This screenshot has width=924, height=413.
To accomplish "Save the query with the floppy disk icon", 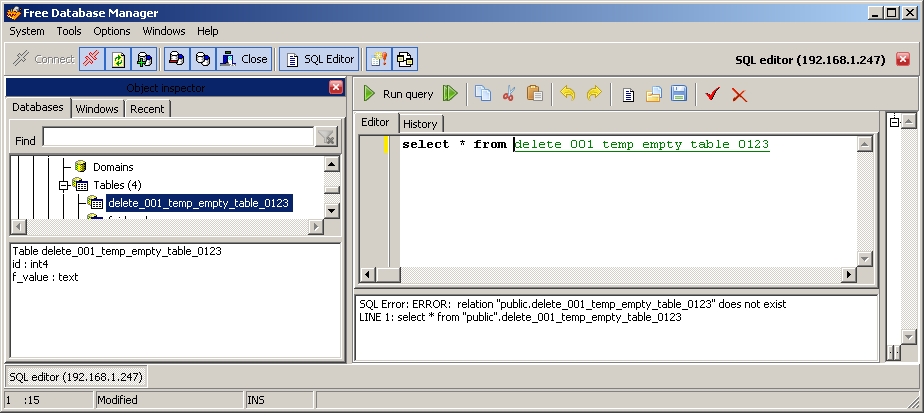I will (x=679, y=94).
